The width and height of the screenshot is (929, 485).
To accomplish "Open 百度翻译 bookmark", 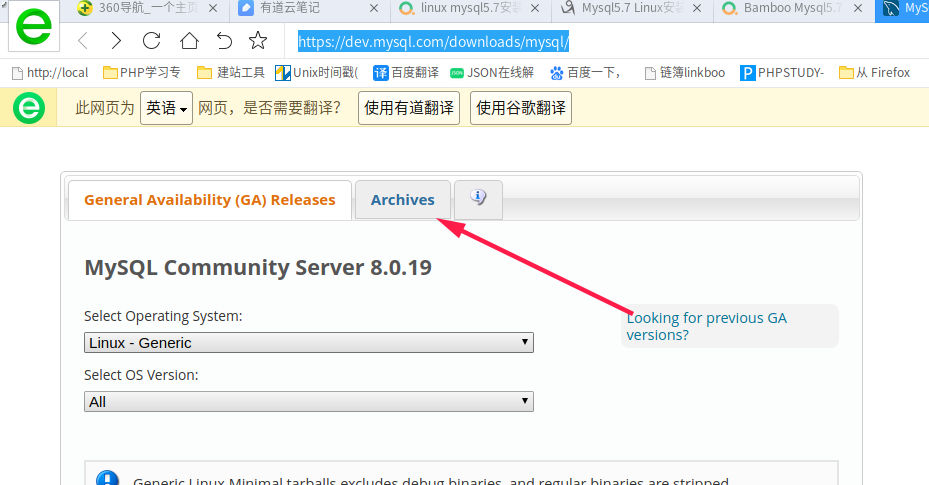I will point(406,73).
